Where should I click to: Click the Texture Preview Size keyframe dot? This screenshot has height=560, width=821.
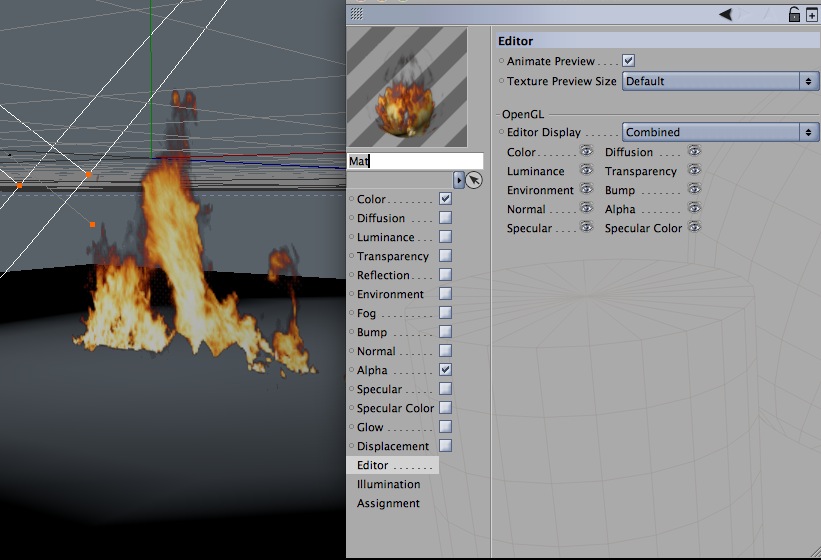[502, 81]
